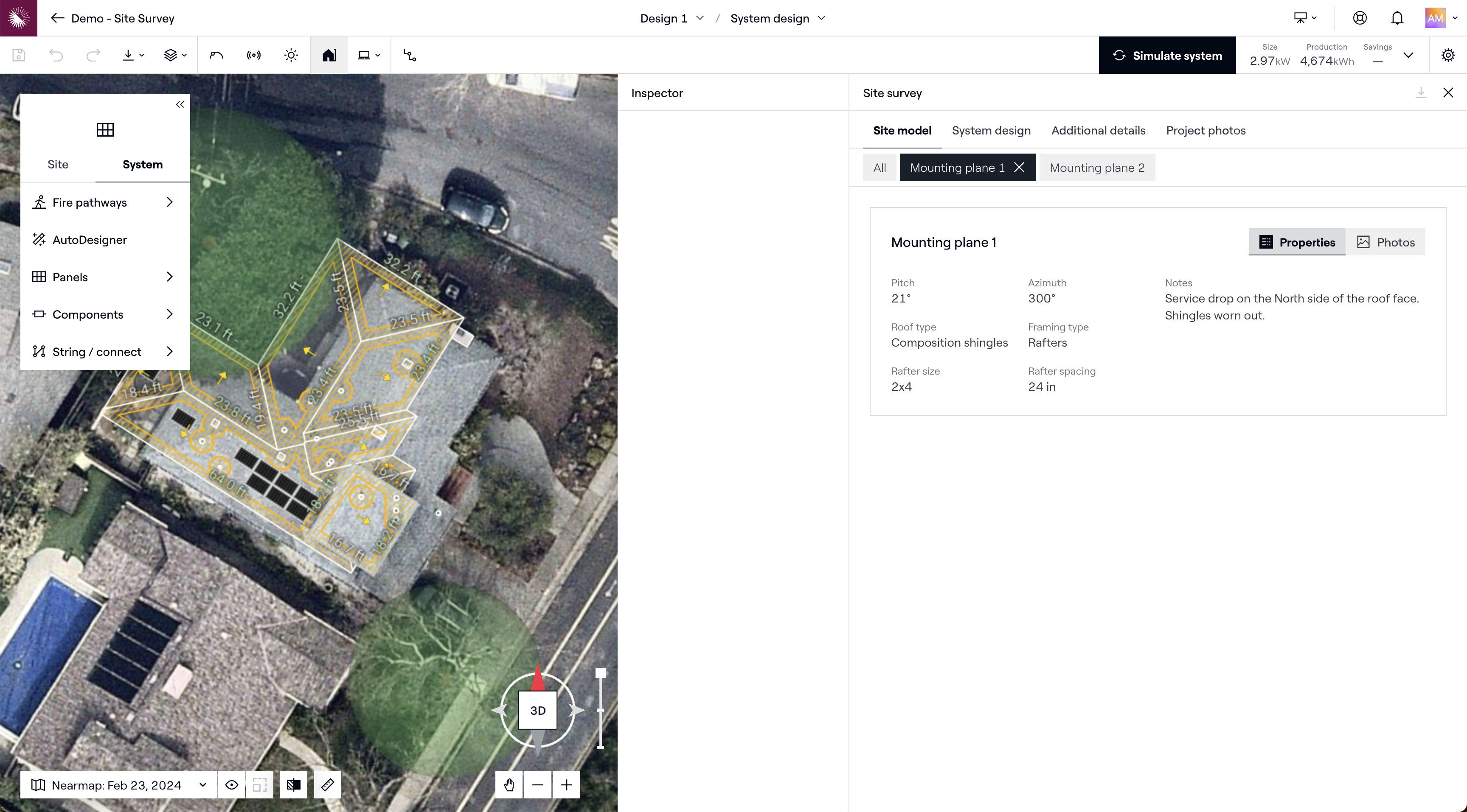Open the Photos view button
Viewport: 1467px width, 812px height.
1385,242
